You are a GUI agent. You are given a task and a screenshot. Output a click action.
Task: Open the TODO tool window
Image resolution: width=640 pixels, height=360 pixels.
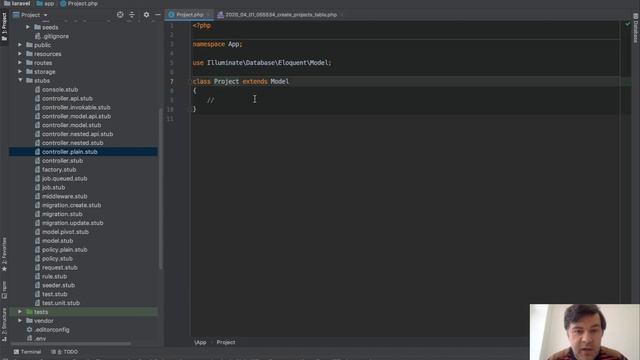pos(64,352)
